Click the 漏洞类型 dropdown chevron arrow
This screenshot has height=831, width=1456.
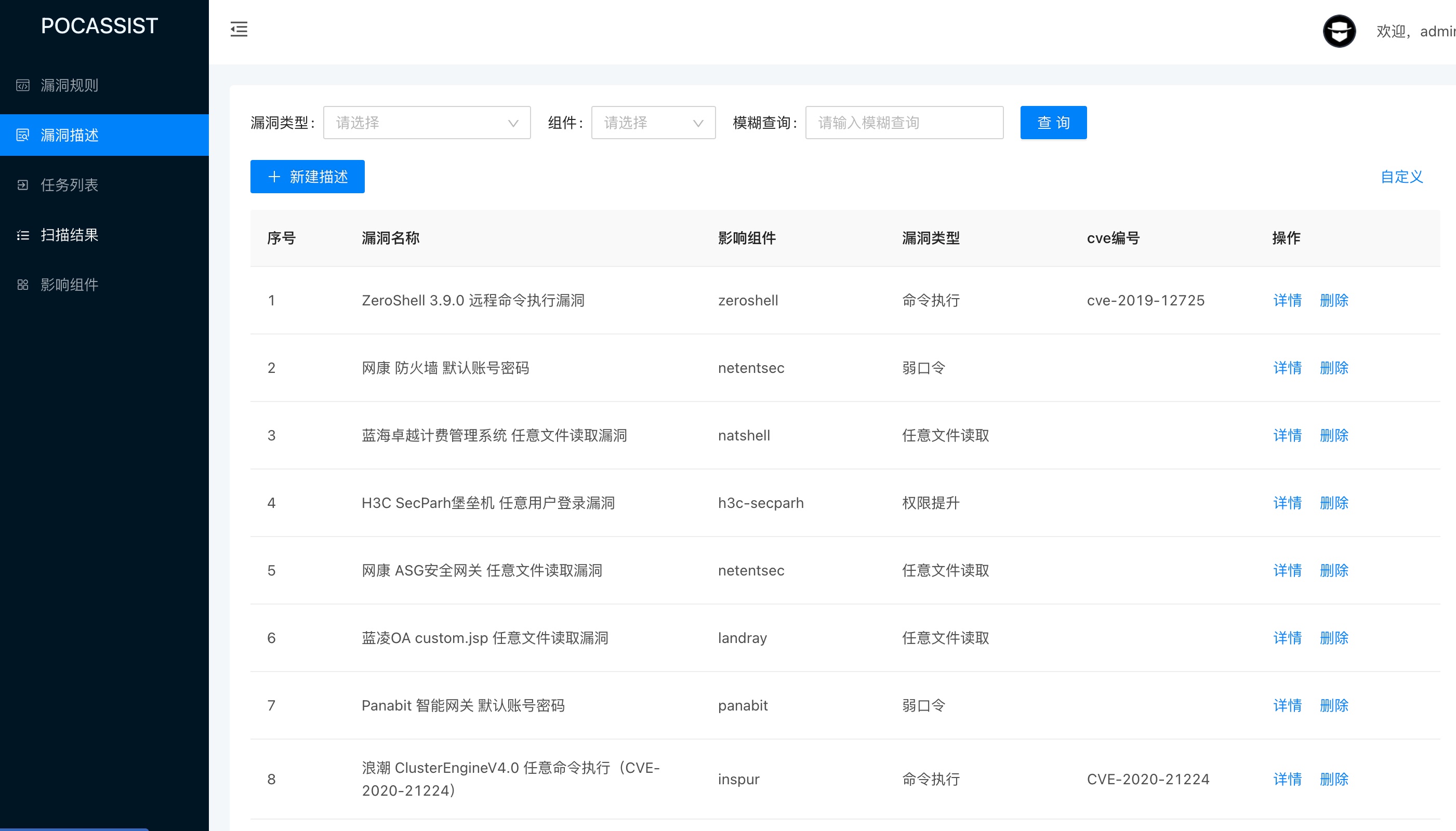tap(513, 123)
